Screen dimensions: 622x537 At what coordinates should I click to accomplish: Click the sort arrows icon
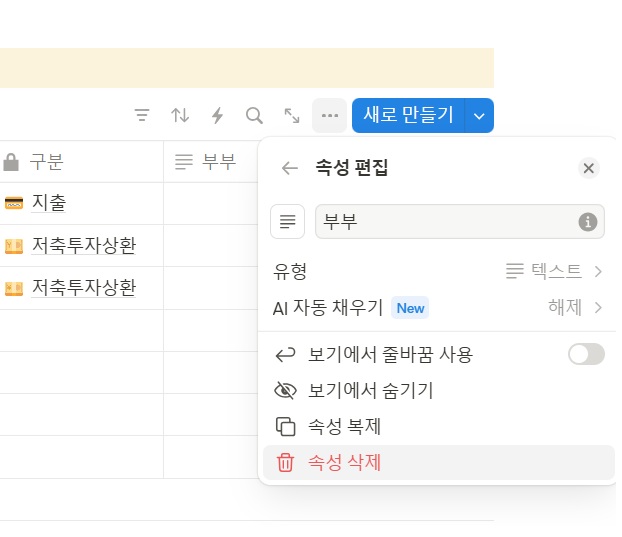tap(180, 116)
